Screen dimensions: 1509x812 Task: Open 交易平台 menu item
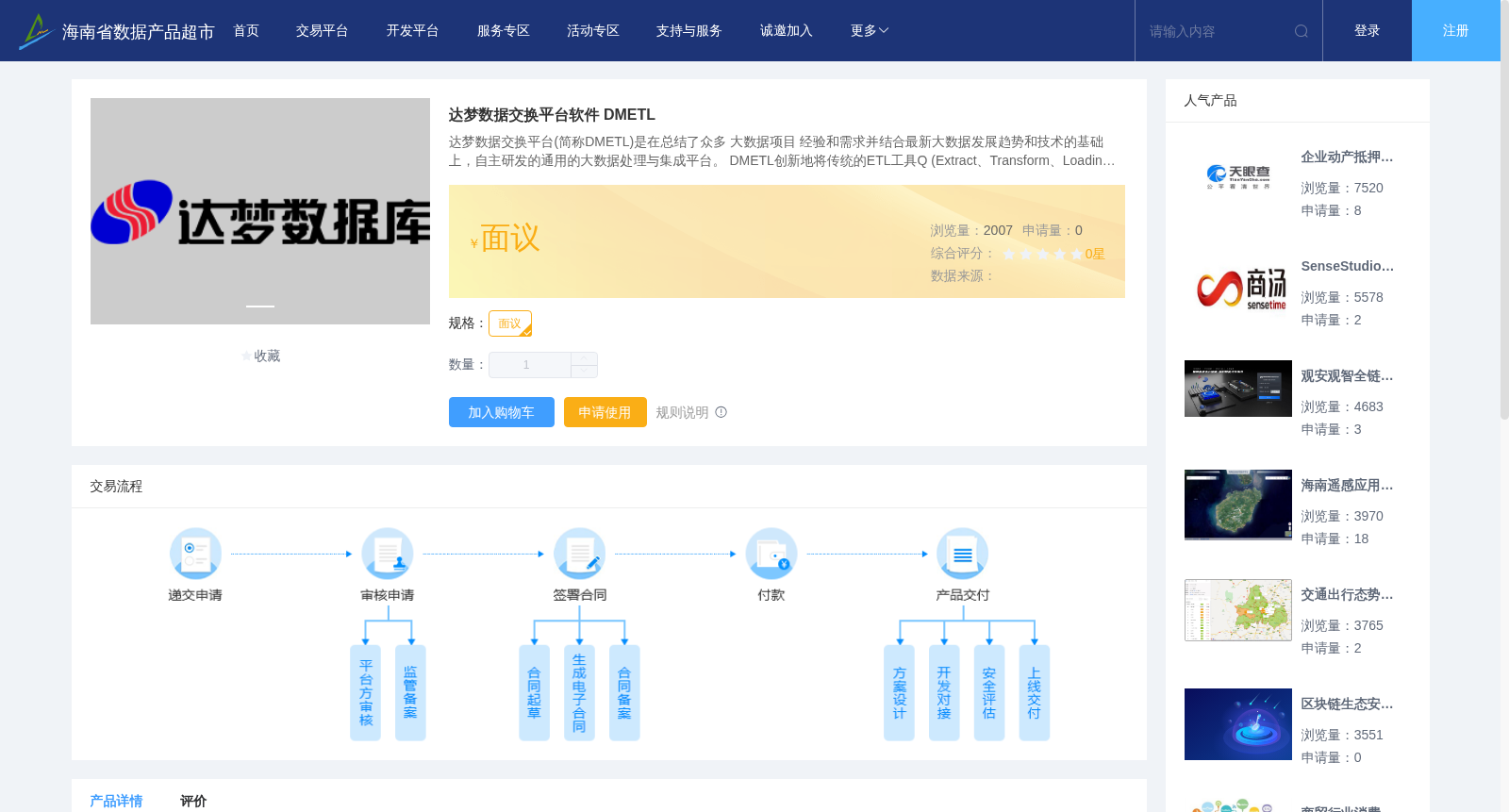point(323,31)
